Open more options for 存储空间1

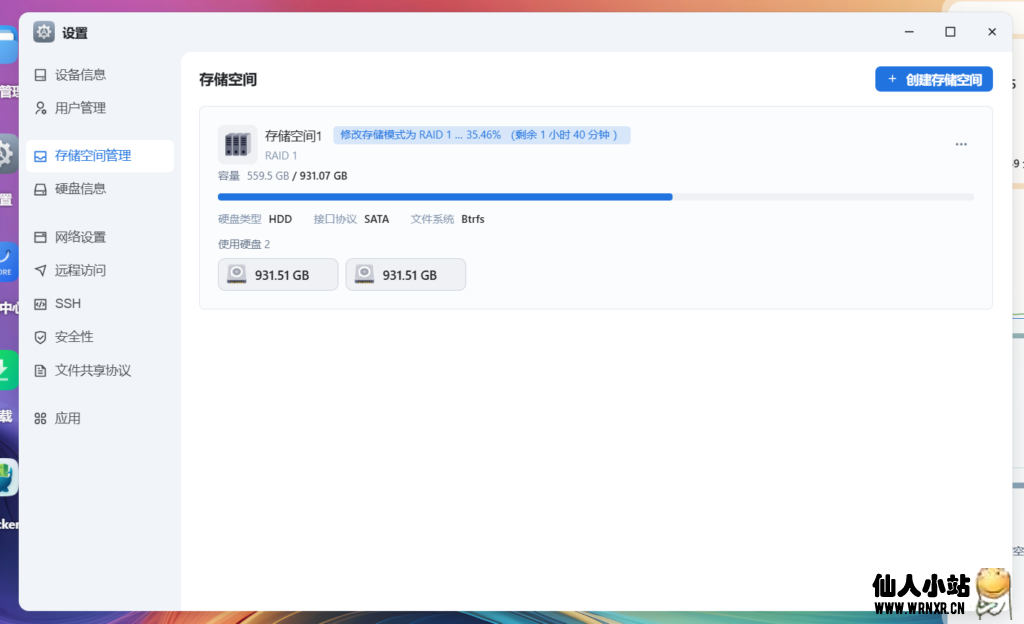[961, 144]
